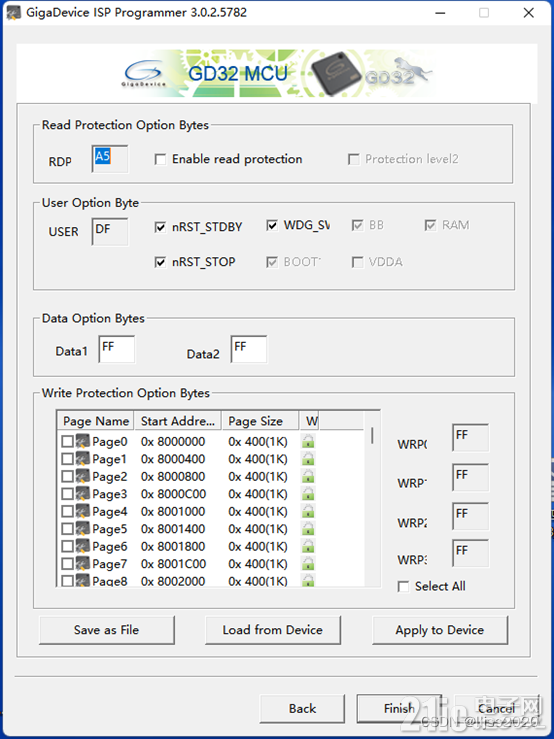Close the ISP Programmer window
The width and height of the screenshot is (554, 739).
click(x=529, y=13)
